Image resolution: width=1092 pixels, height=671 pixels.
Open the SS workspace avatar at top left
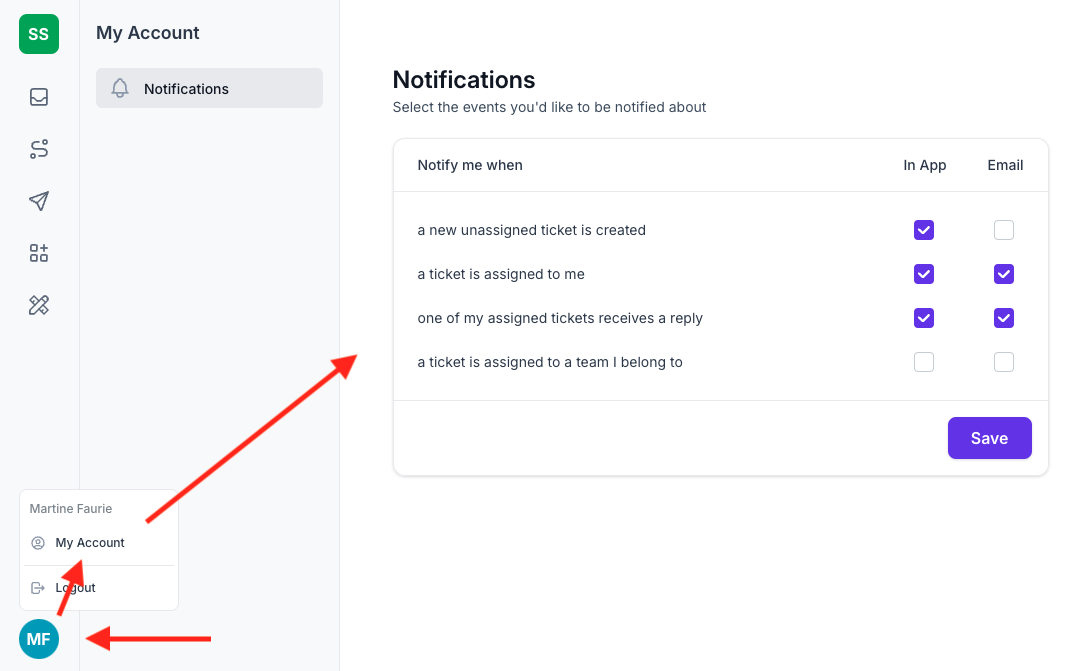pyautogui.click(x=38, y=33)
